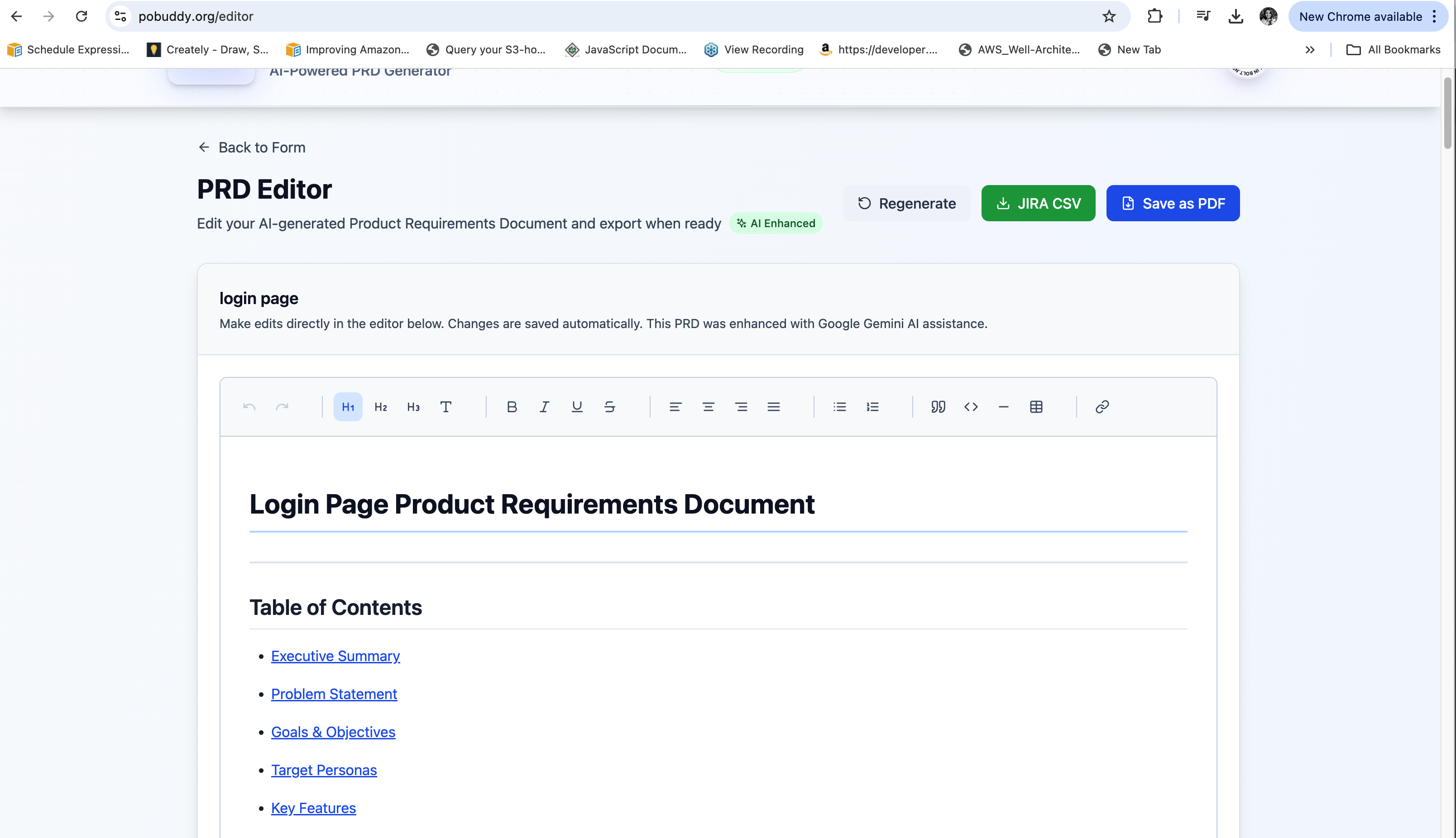The width and height of the screenshot is (1456, 838).
Task: Toggle Heading 1 formatting button
Action: tap(348, 407)
